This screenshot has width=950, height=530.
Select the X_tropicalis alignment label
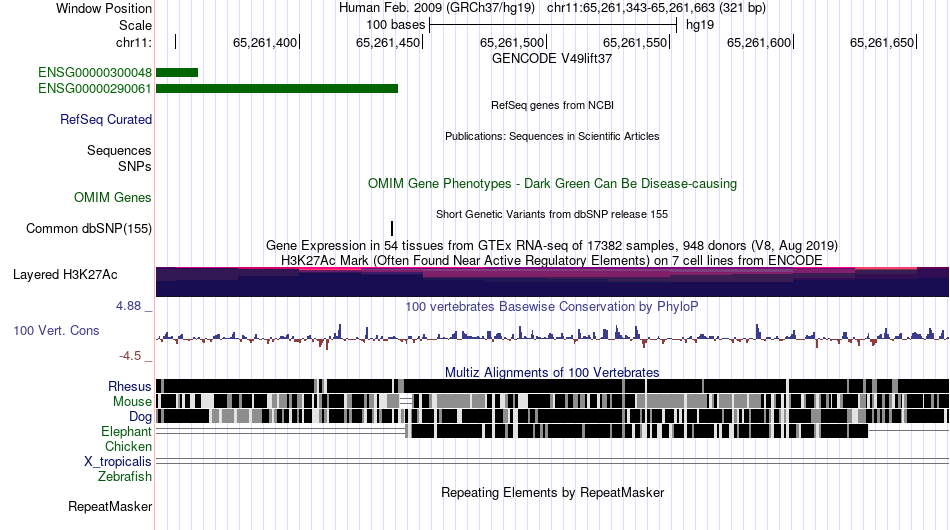118,462
